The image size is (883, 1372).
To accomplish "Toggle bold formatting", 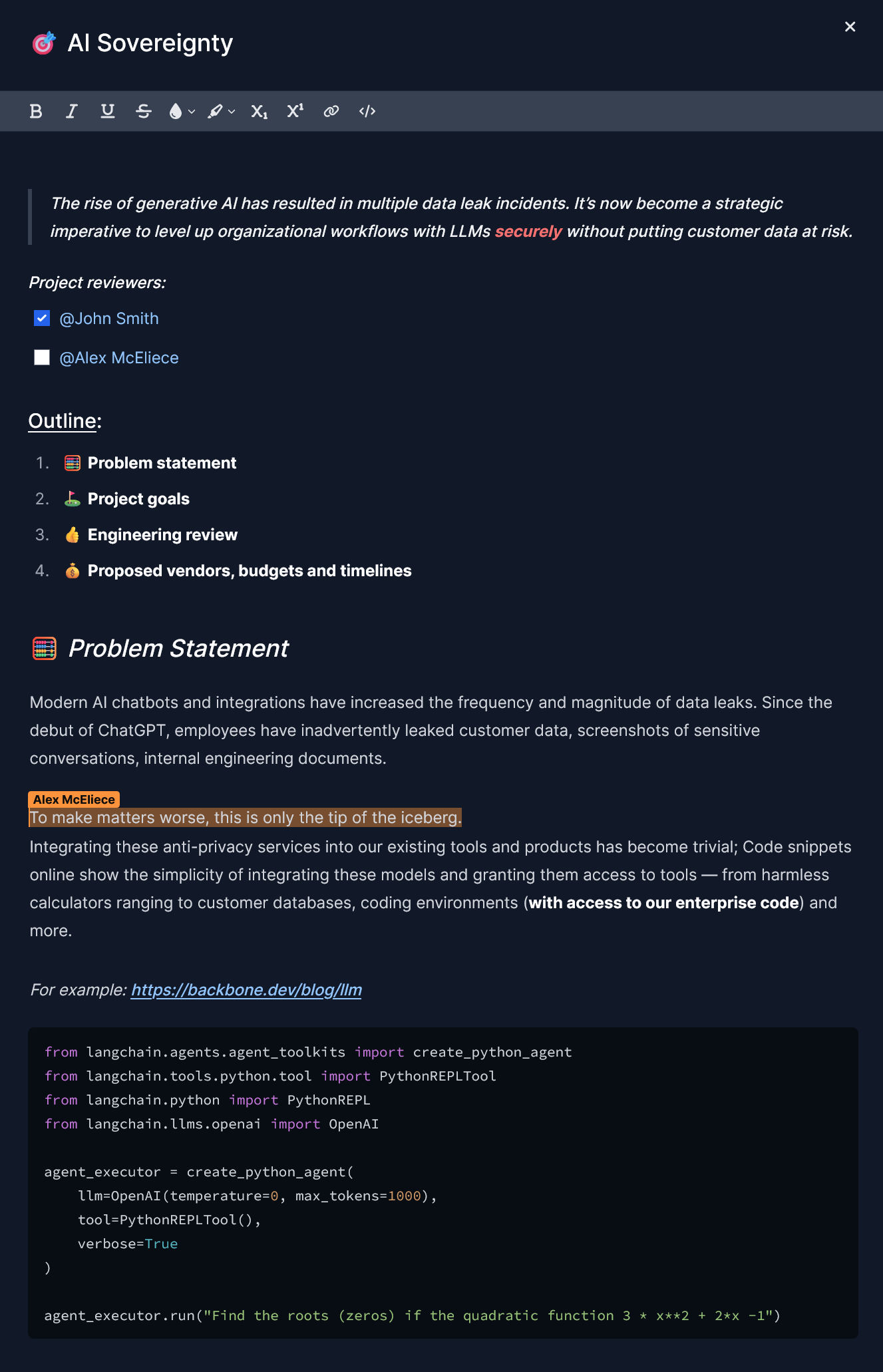I will pyautogui.click(x=37, y=111).
